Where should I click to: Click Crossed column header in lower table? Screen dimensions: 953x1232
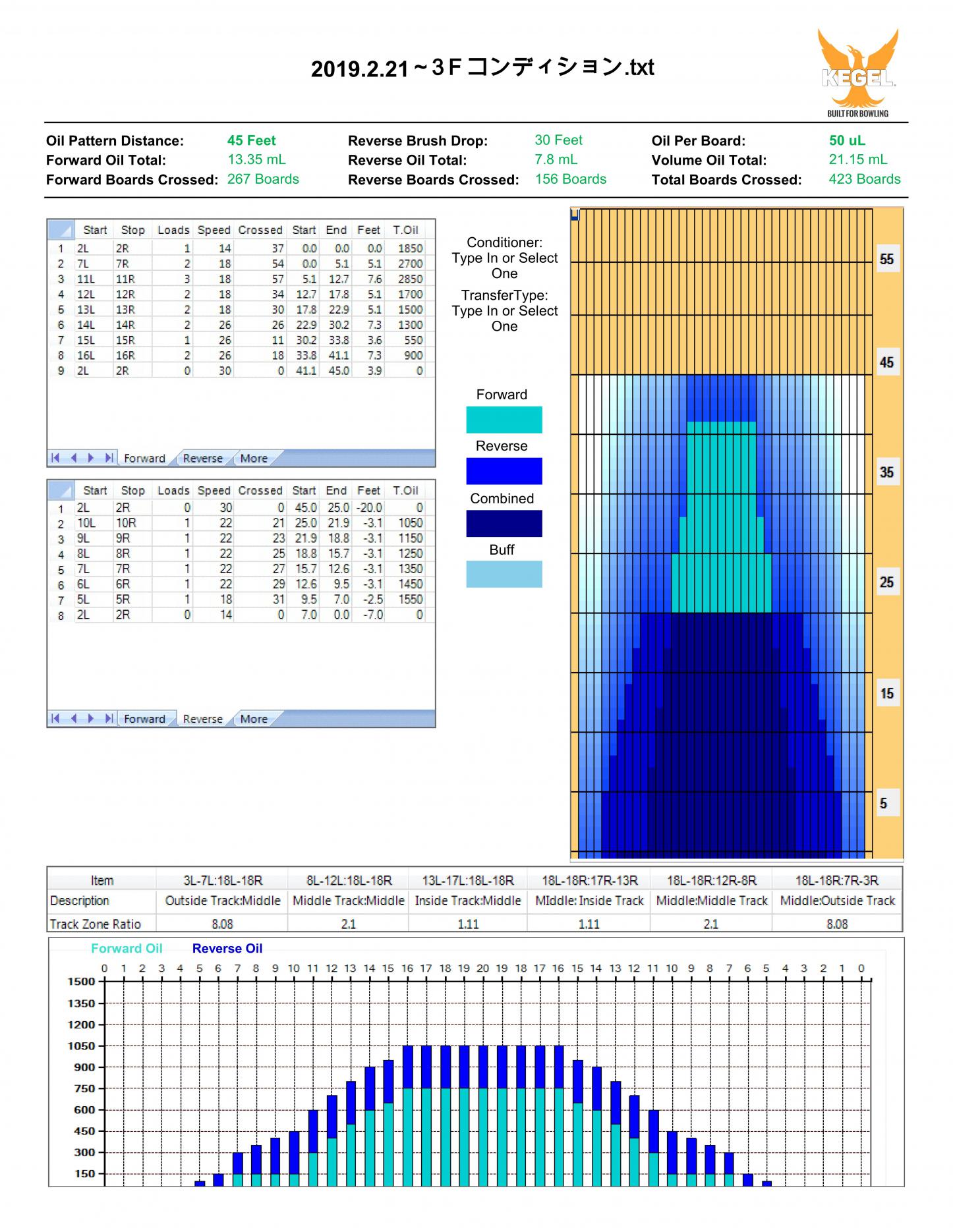(260, 490)
